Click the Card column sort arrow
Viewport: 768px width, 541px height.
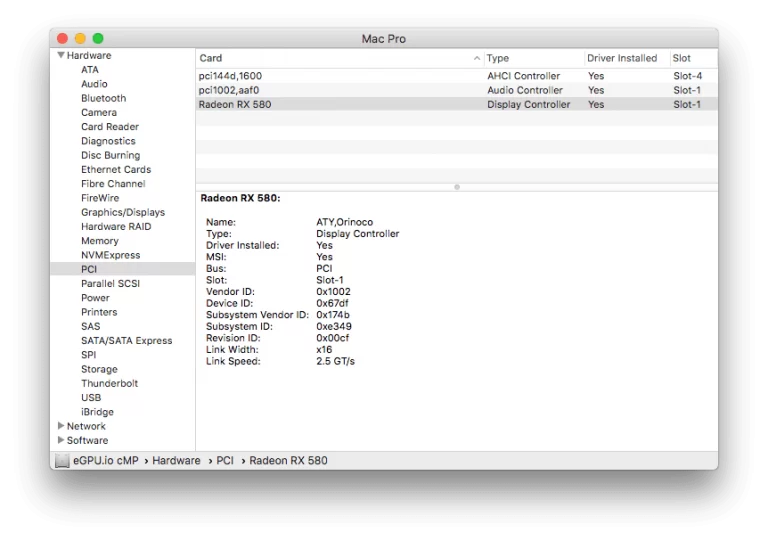coord(477,58)
